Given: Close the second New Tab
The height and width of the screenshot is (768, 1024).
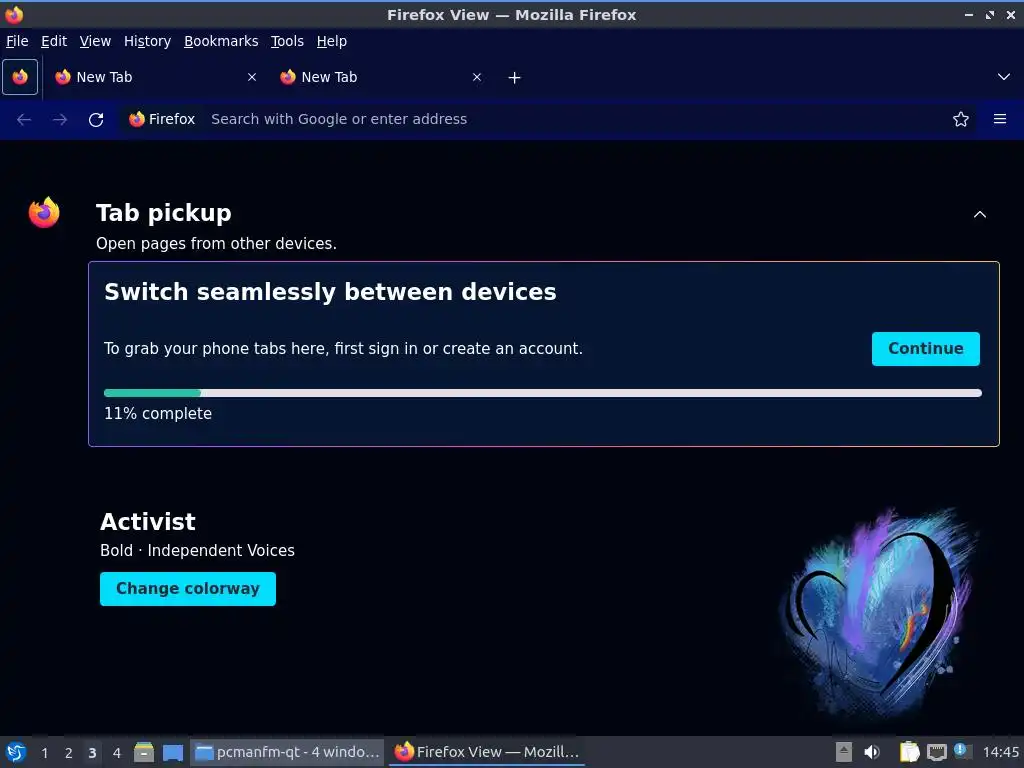Looking at the screenshot, I should [x=477, y=77].
